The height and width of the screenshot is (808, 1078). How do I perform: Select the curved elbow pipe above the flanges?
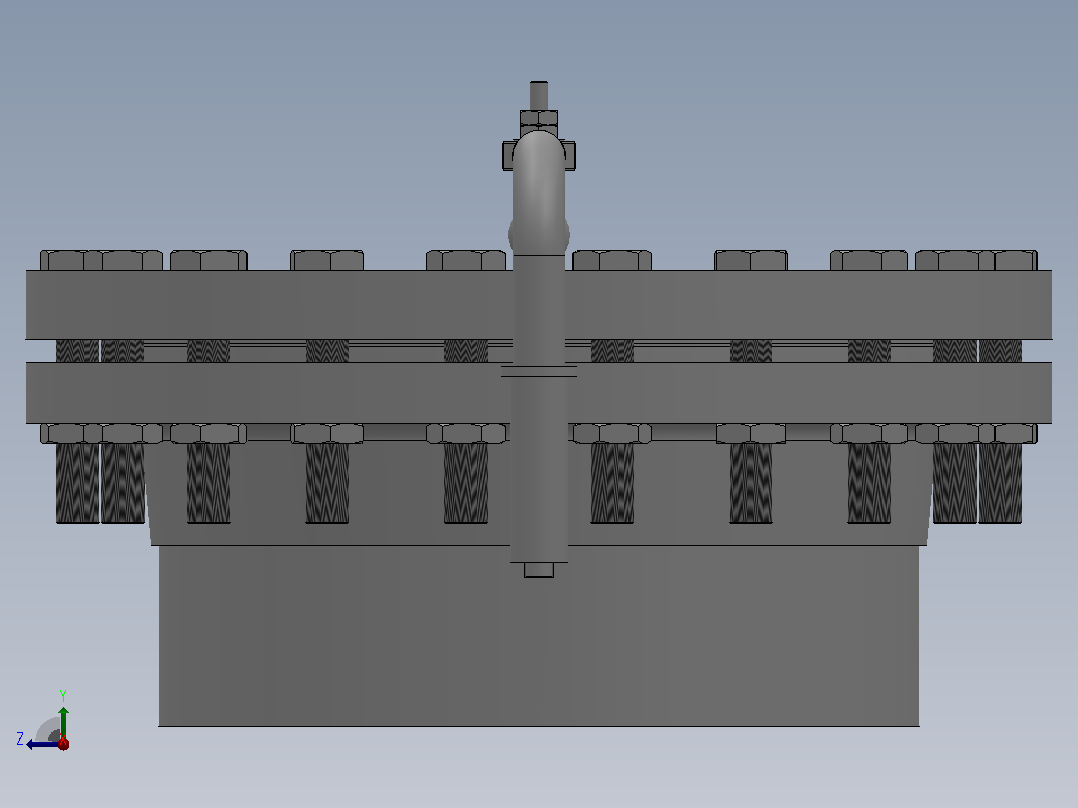[x=539, y=193]
